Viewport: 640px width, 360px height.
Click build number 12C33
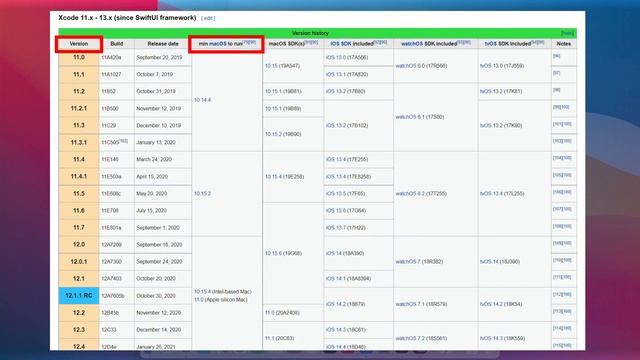coord(108,330)
